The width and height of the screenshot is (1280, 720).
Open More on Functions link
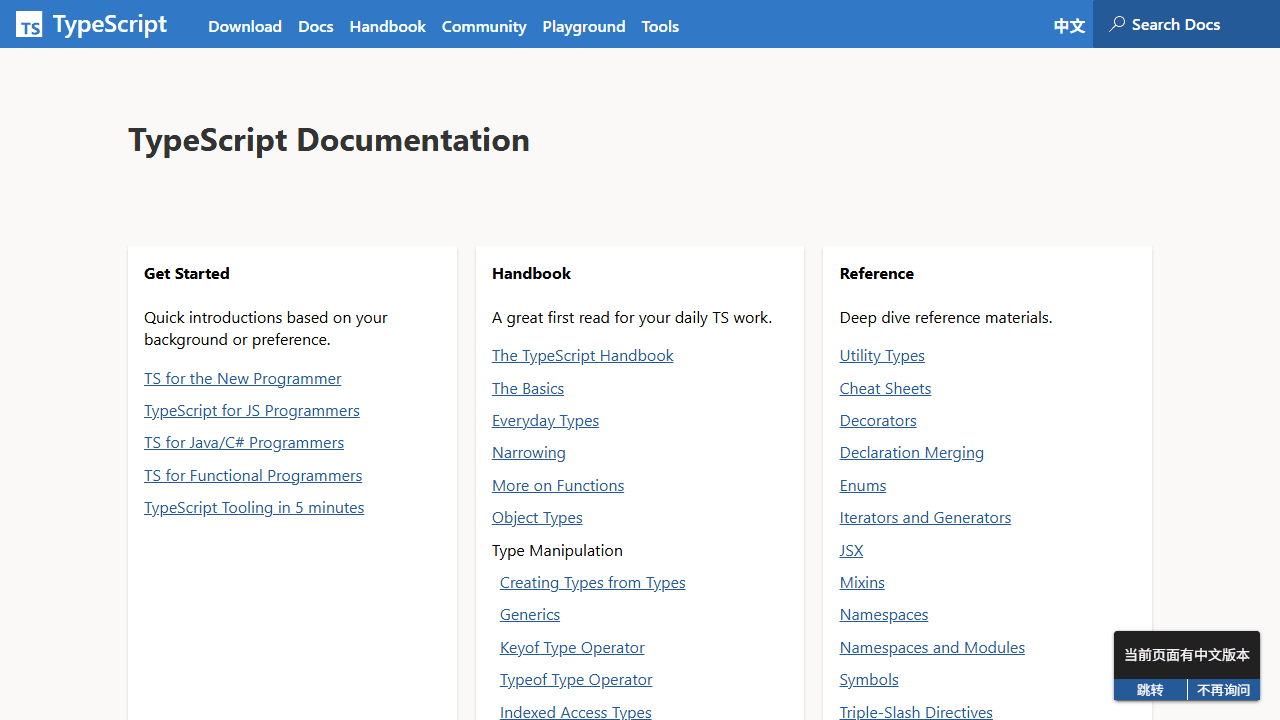pyautogui.click(x=558, y=485)
